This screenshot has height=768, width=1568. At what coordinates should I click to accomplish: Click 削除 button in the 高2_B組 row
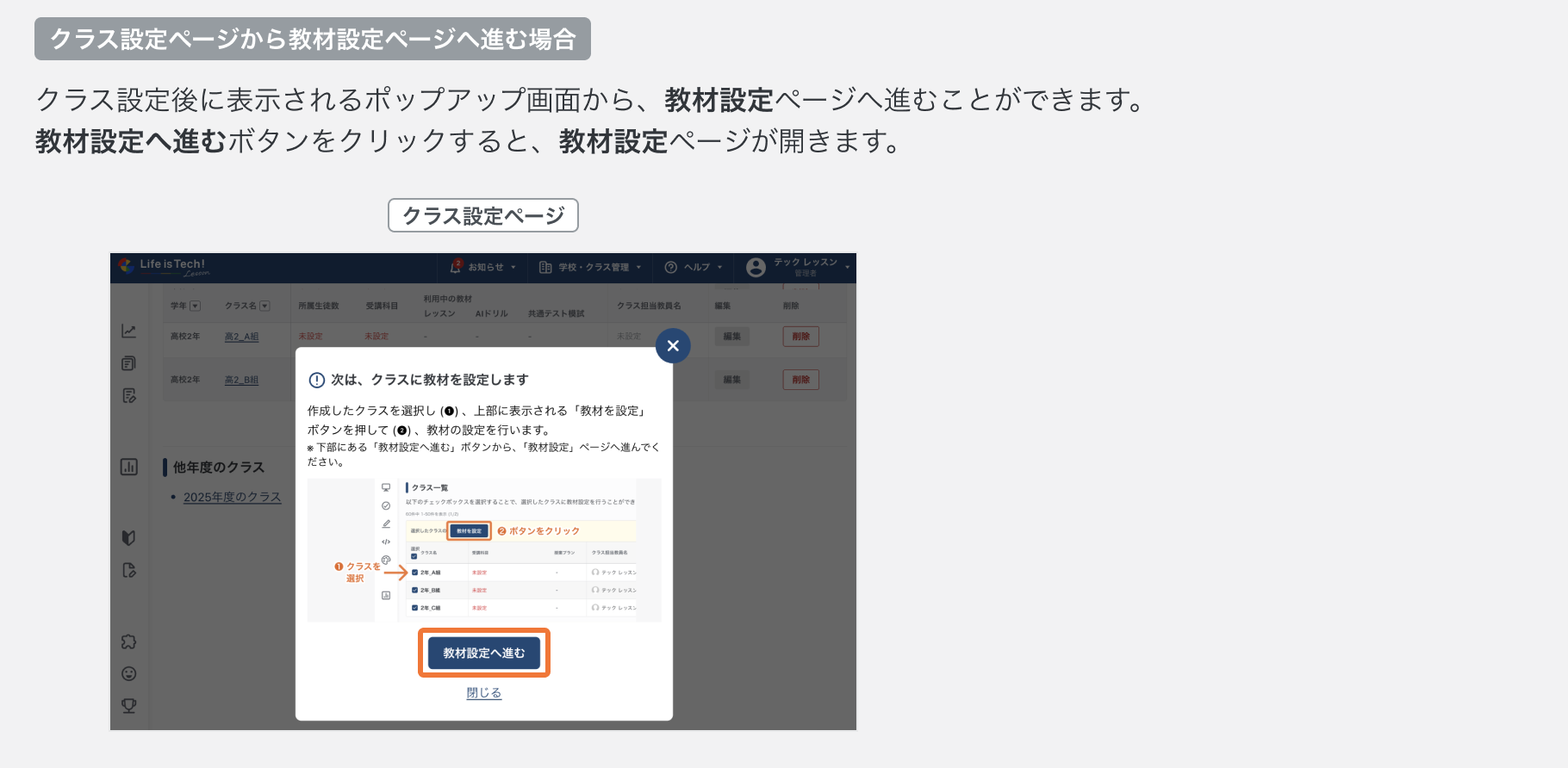coord(801,380)
